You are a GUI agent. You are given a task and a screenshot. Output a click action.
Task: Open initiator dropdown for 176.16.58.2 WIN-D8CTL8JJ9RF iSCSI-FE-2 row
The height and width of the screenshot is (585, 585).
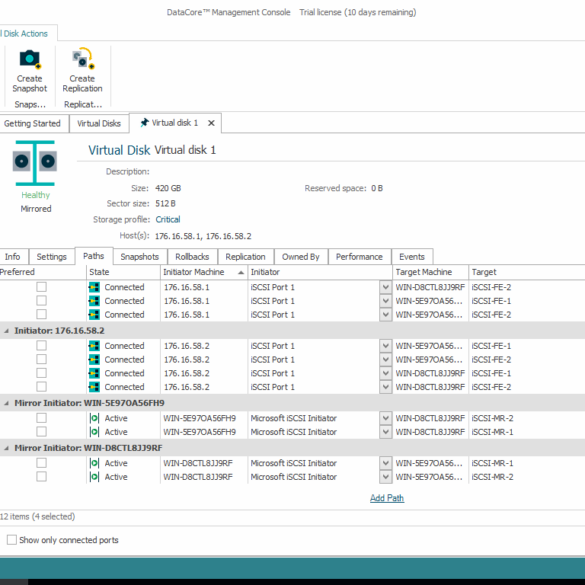click(385, 387)
